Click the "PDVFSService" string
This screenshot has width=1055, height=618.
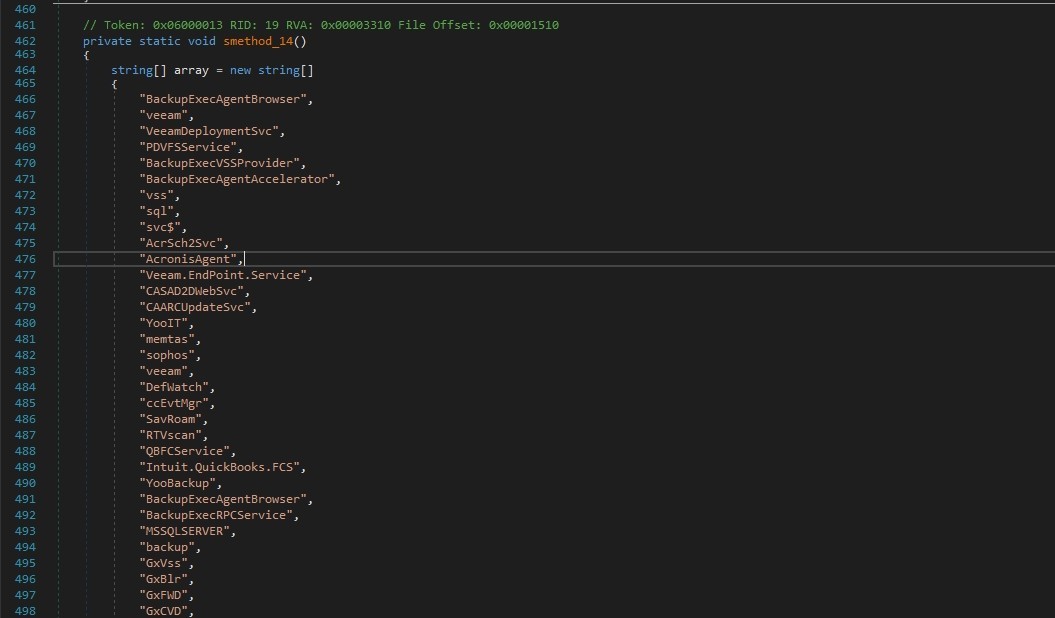pyautogui.click(x=188, y=147)
